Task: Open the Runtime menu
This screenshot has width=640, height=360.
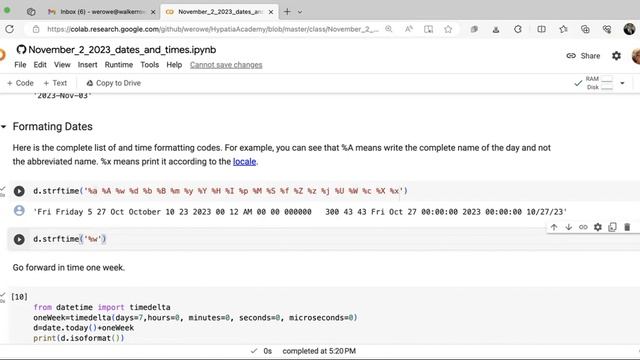Action: tap(119, 65)
